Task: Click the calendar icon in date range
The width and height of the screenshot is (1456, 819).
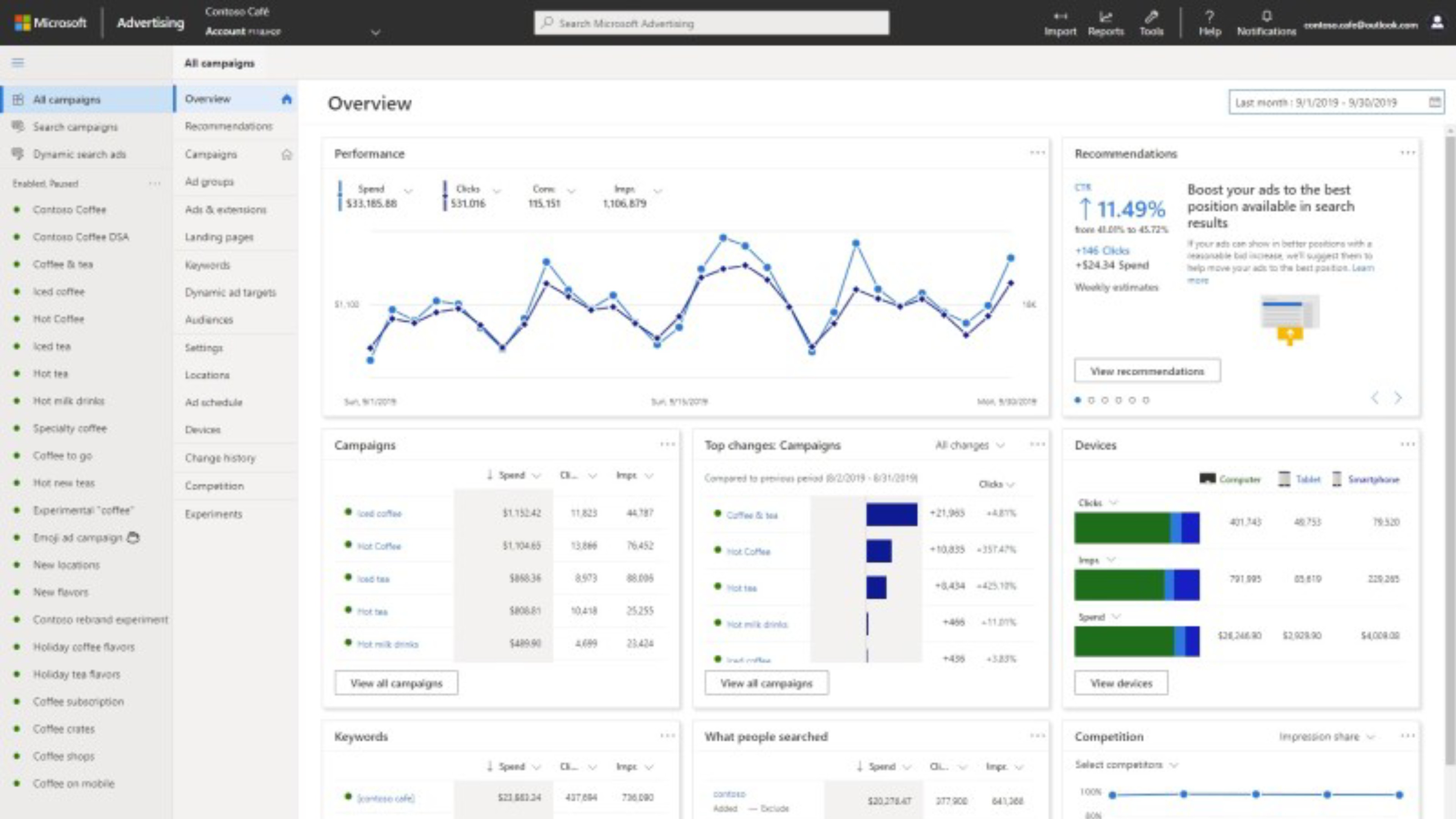Action: [1434, 102]
